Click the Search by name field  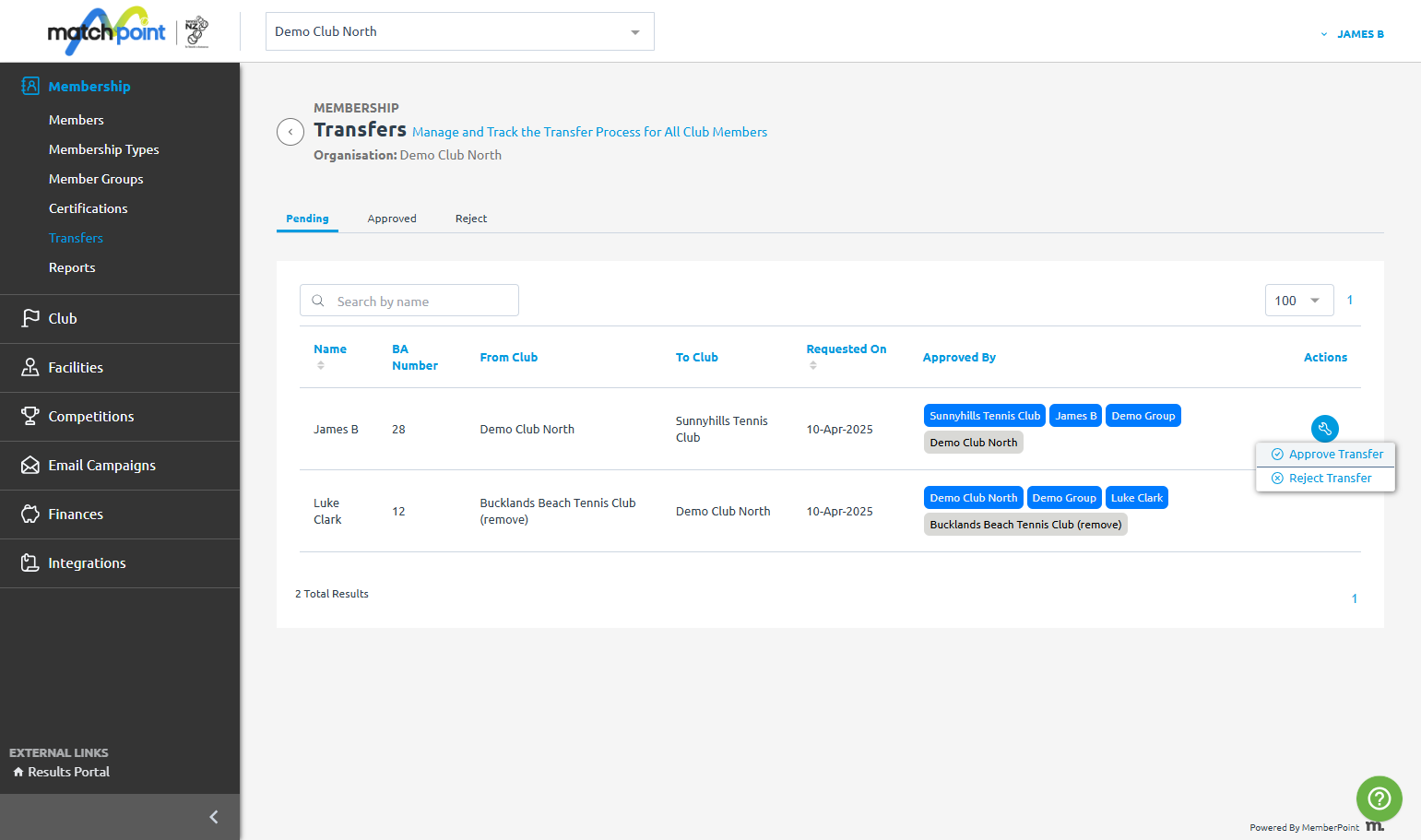409,301
